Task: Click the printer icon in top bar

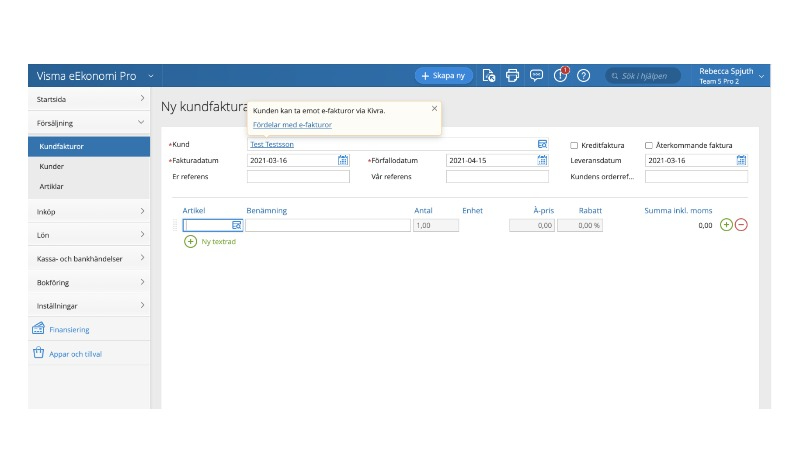Action: 512,75
